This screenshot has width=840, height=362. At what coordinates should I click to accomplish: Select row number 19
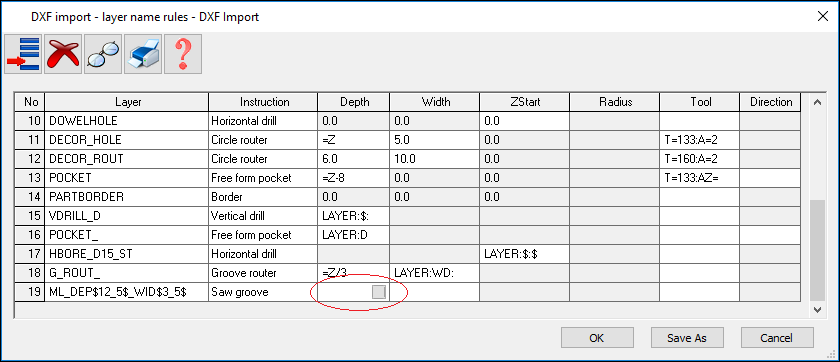point(29,292)
